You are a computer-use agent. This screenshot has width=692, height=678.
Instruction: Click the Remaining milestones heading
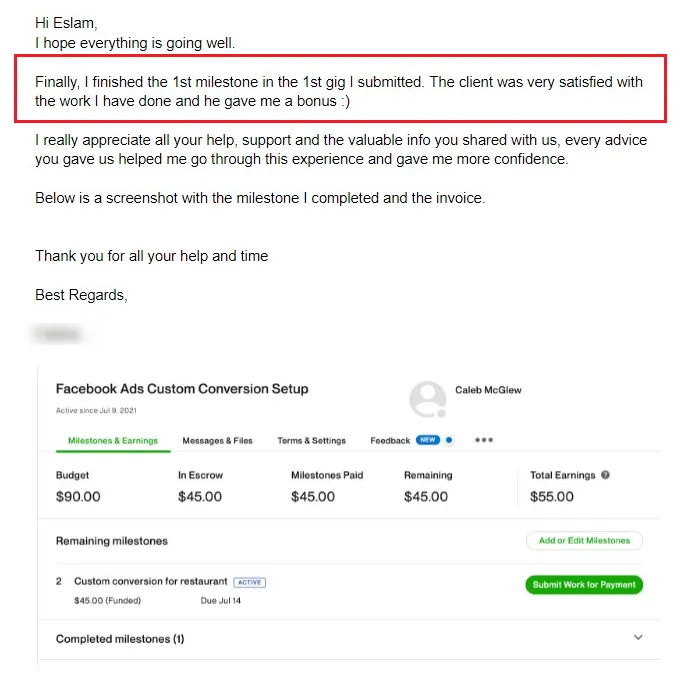click(x=112, y=541)
